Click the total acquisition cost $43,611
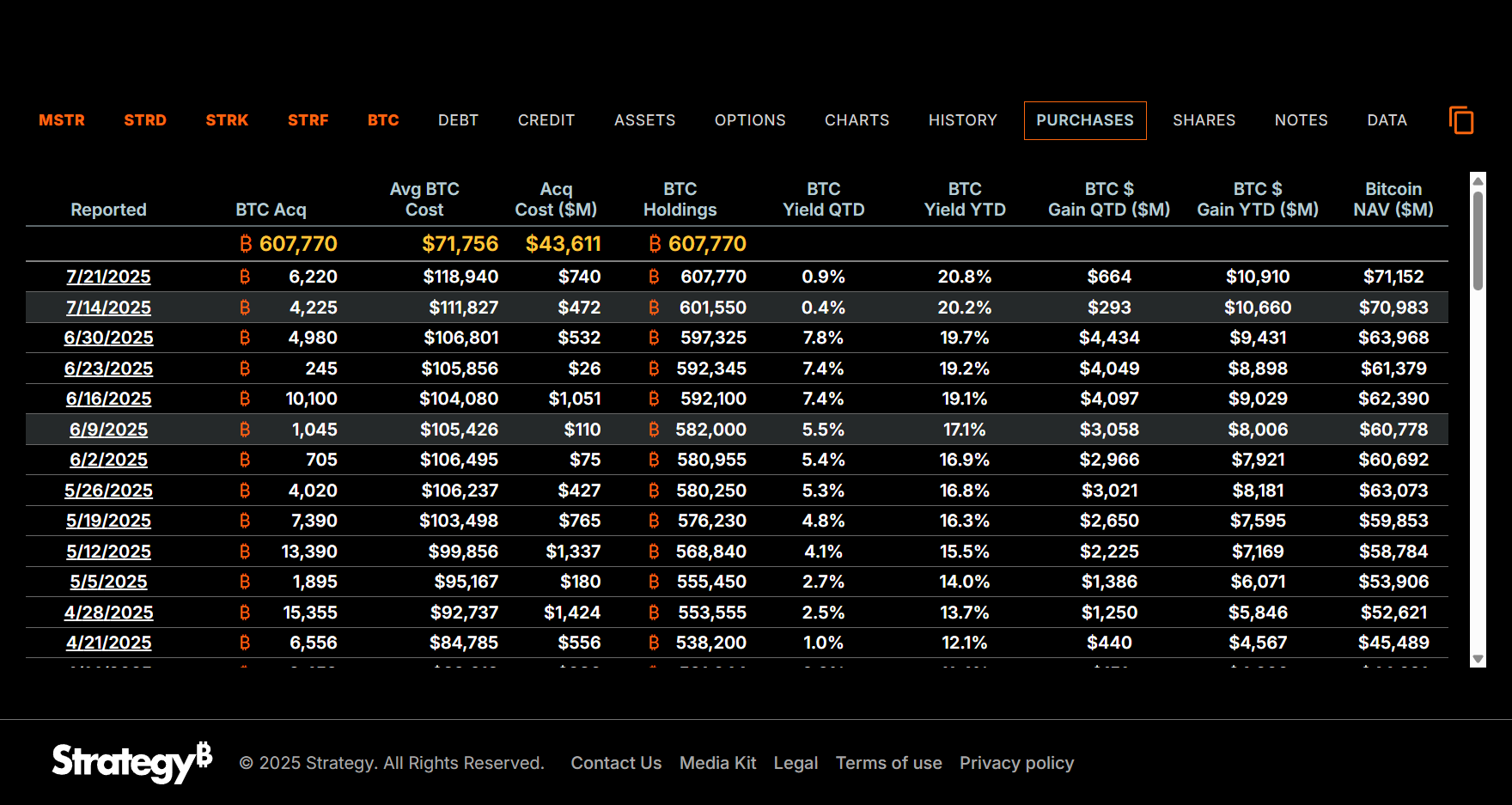The height and width of the screenshot is (805, 1512). coord(563,244)
